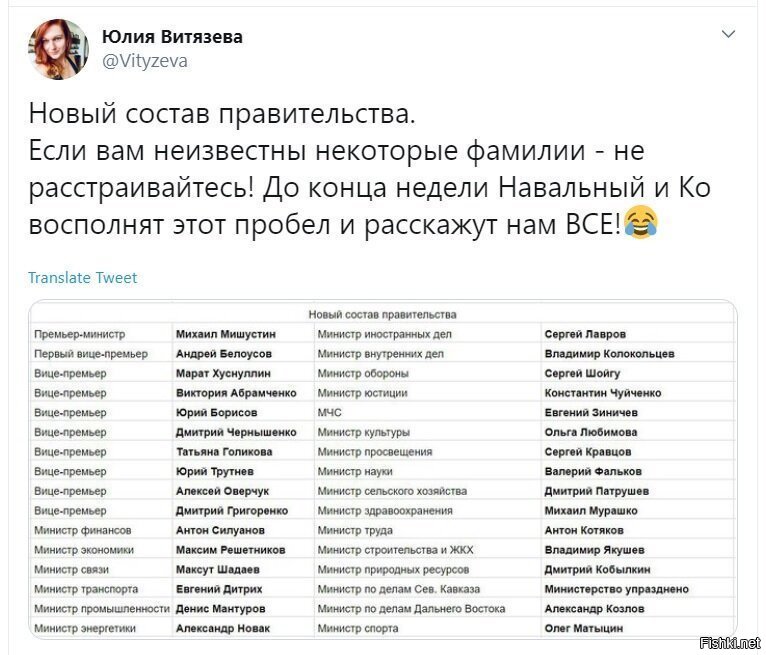The image size is (766, 655).
Task: Click the tweet text about Навальный
Action: pos(369,169)
